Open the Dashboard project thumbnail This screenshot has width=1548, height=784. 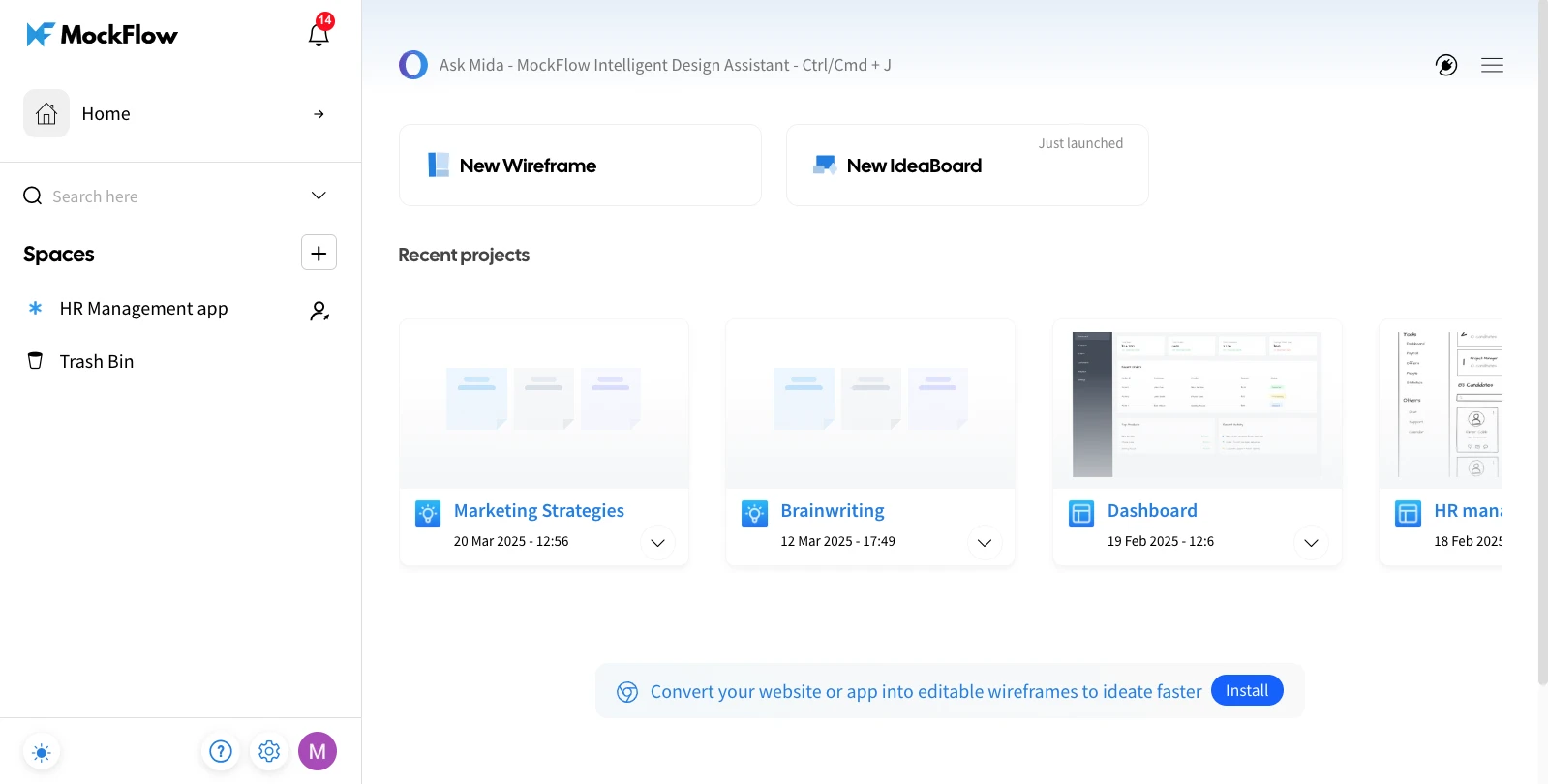pyautogui.click(x=1197, y=404)
